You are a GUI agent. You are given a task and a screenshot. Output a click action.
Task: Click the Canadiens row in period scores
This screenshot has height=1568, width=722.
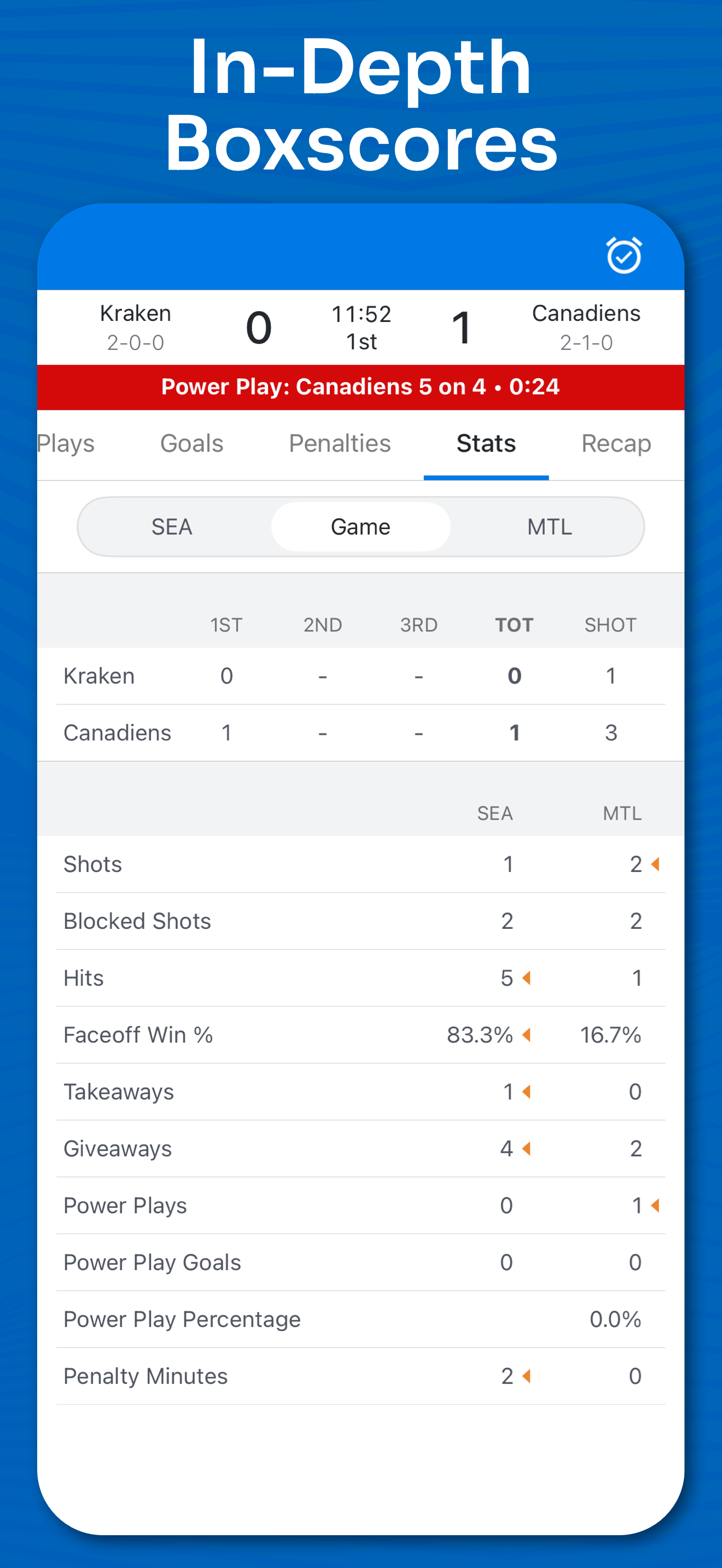click(360, 733)
